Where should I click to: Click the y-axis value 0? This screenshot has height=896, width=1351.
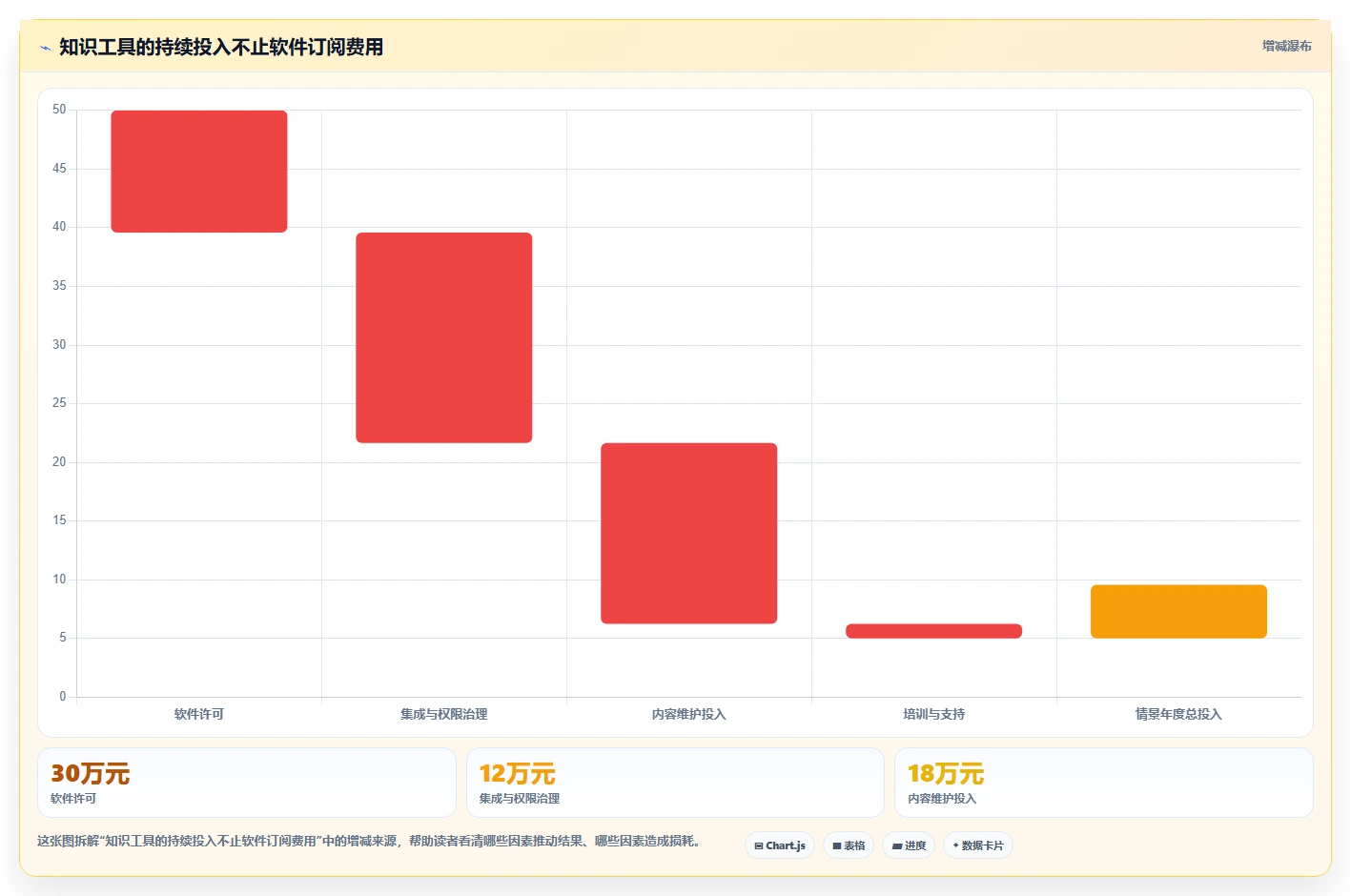click(x=63, y=697)
